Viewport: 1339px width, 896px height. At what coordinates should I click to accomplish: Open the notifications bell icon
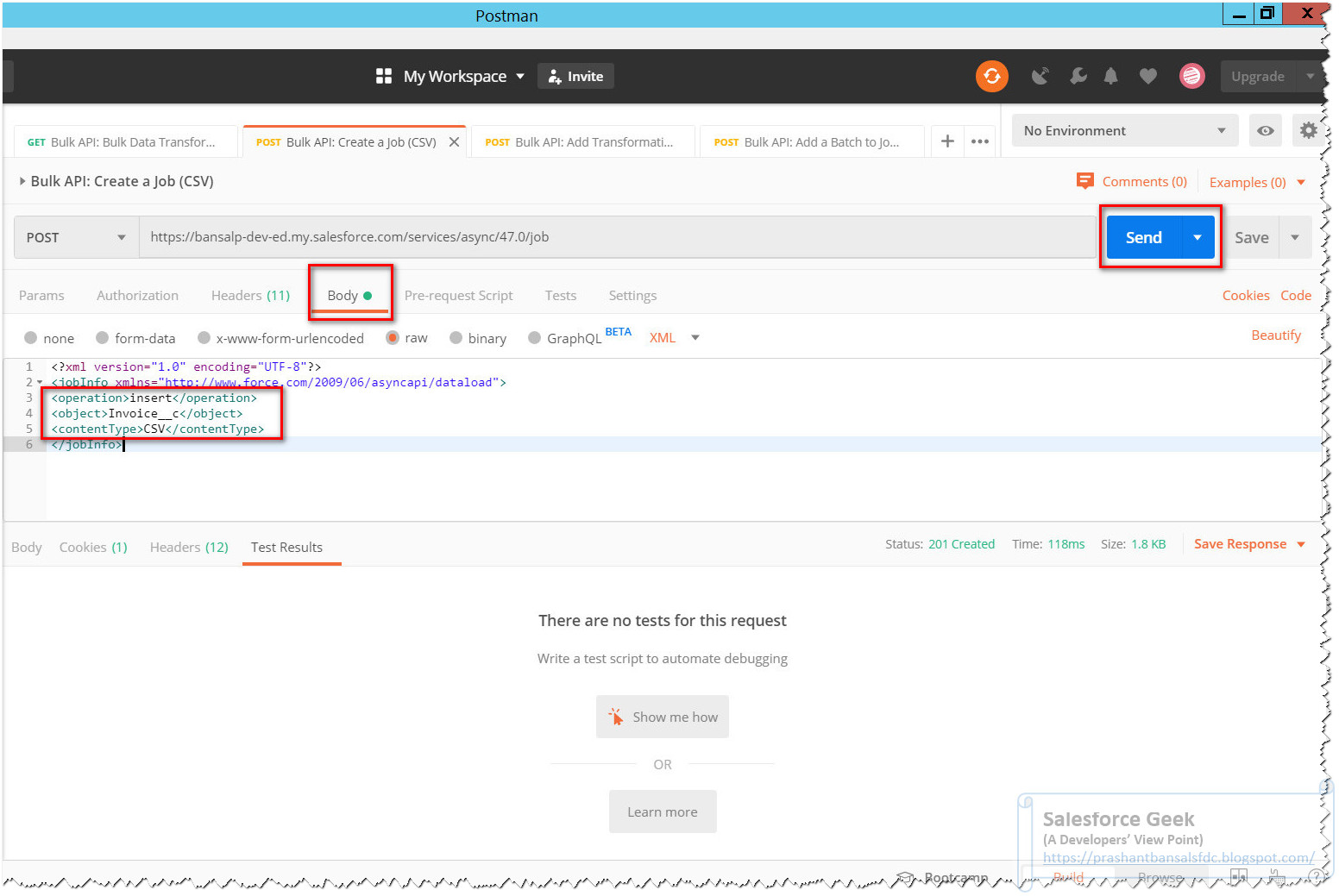(x=1110, y=76)
